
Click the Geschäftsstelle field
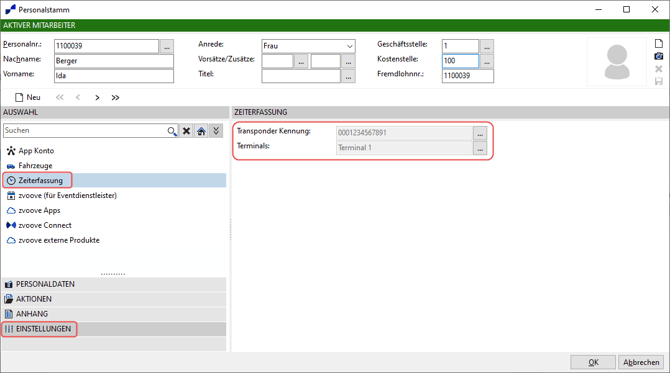(x=460, y=46)
